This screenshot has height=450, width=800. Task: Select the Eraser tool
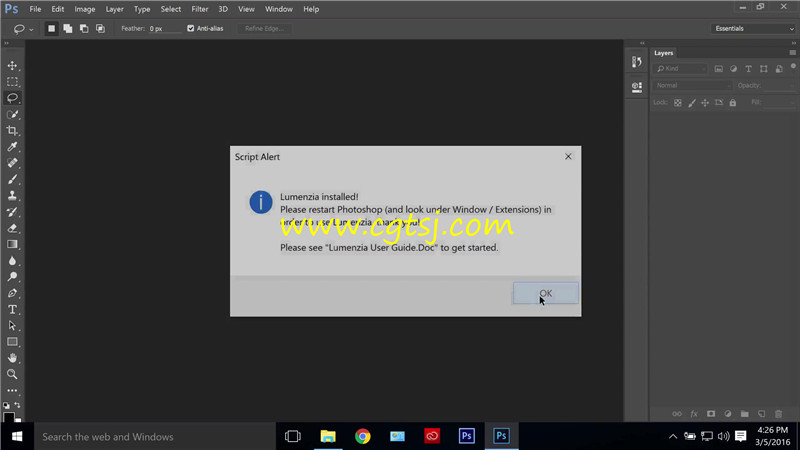(x=12, y=228)
